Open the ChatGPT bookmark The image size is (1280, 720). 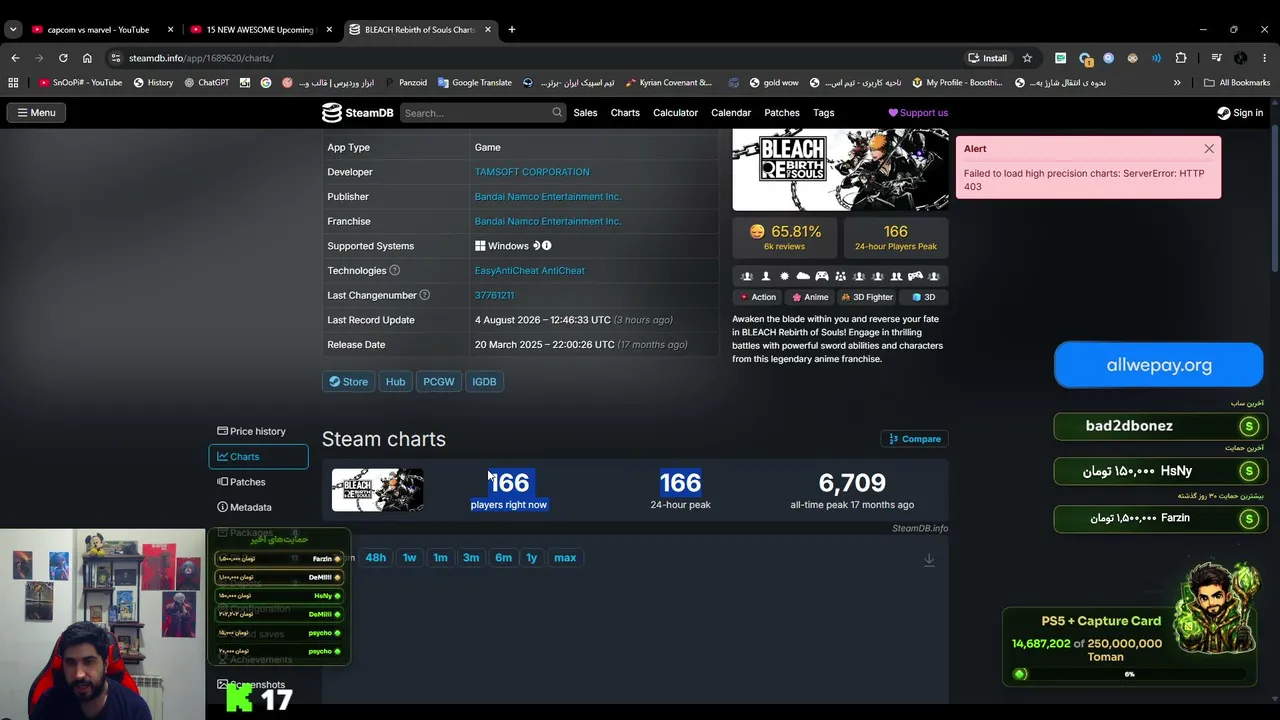tap(207, 83)
